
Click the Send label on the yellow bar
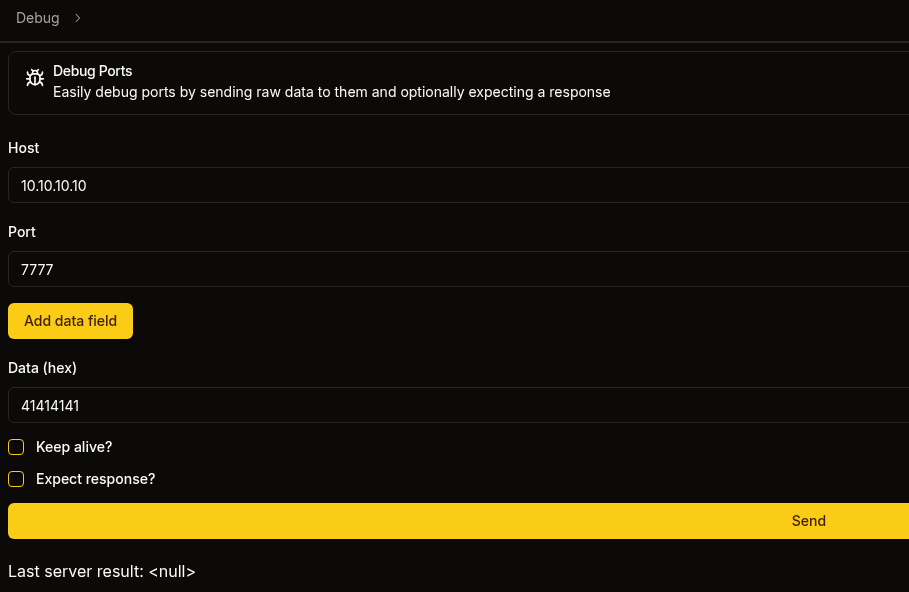point(808,521)
